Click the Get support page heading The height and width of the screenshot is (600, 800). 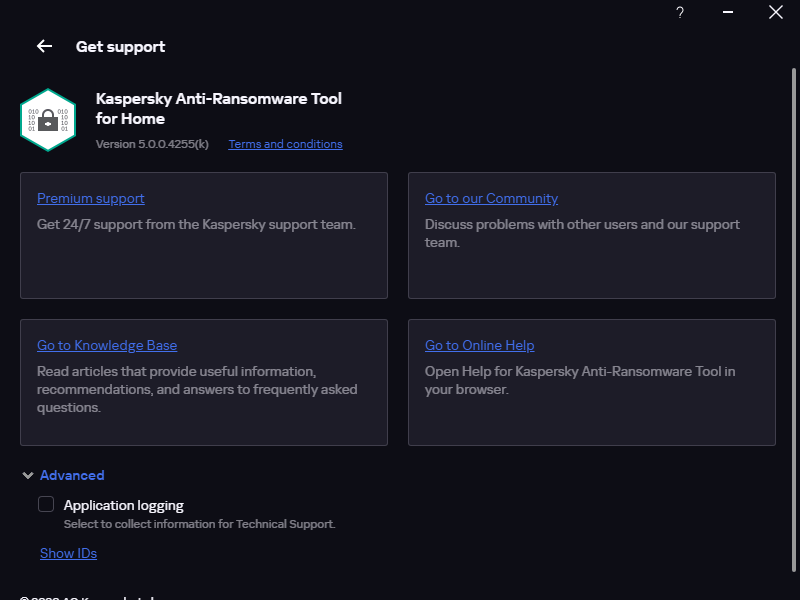point(120,46)
